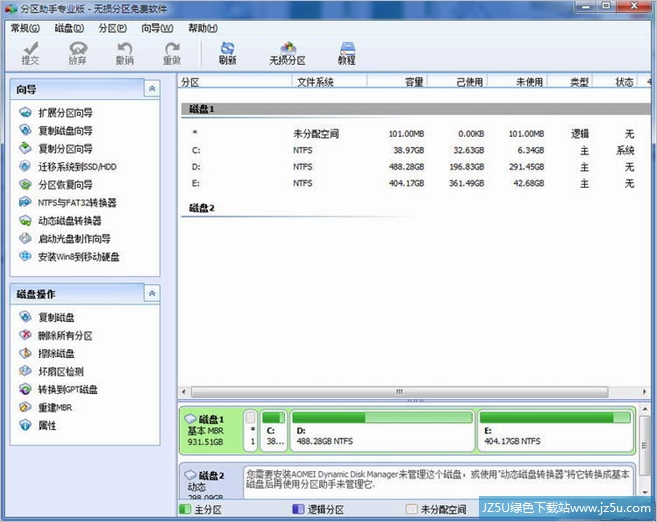
Task: Select 重建MBR operation
Action: click(46, 407)
